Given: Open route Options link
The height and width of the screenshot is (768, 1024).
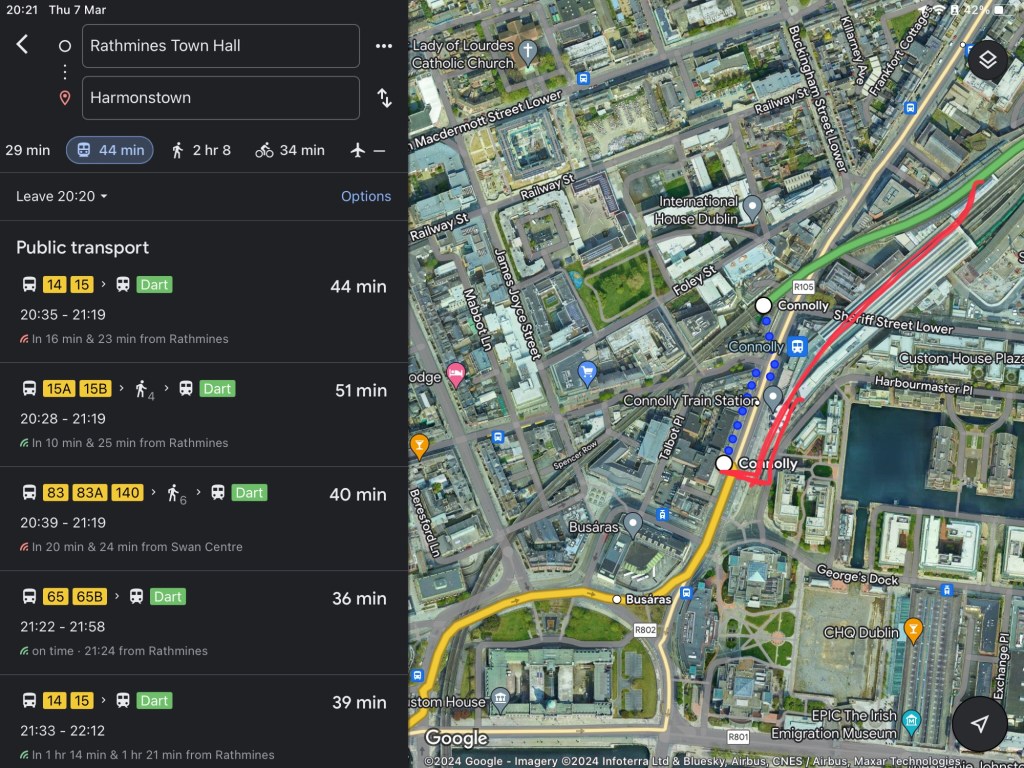Looking at the screenshot, I should pos(366,196).
